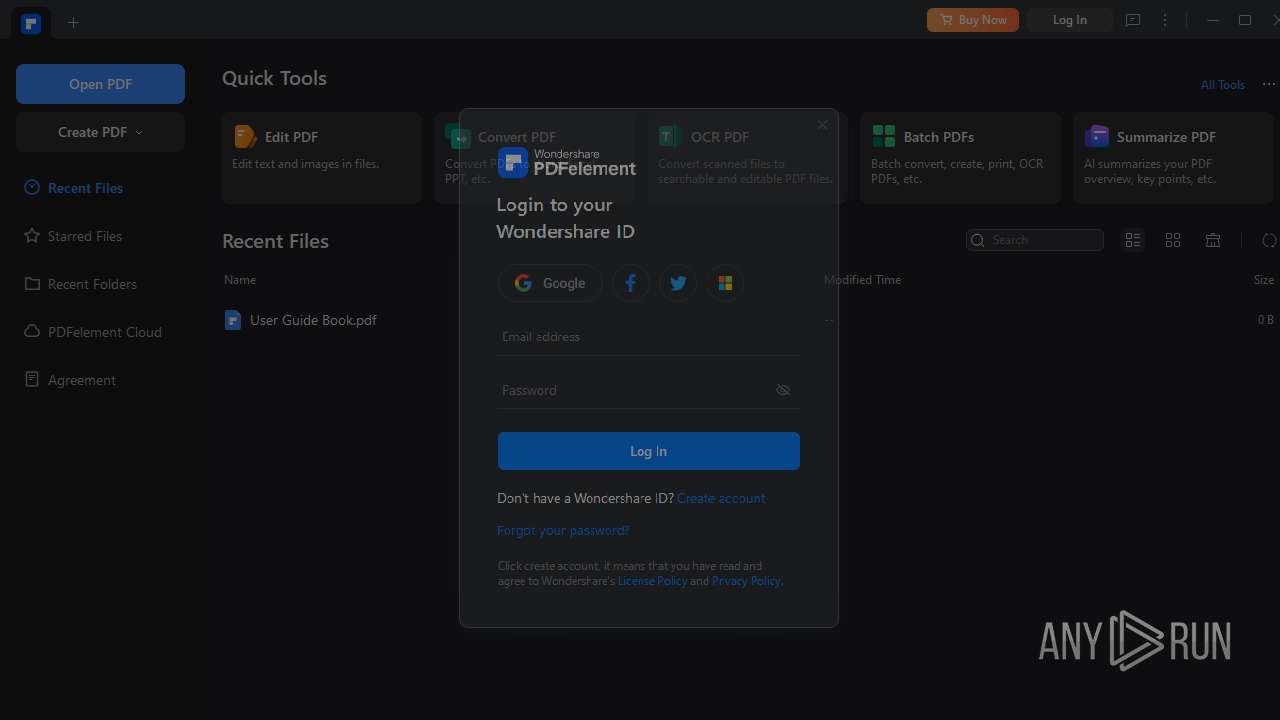Select Recent Files in sidebar
The image size is (1280, 720).
85,188
